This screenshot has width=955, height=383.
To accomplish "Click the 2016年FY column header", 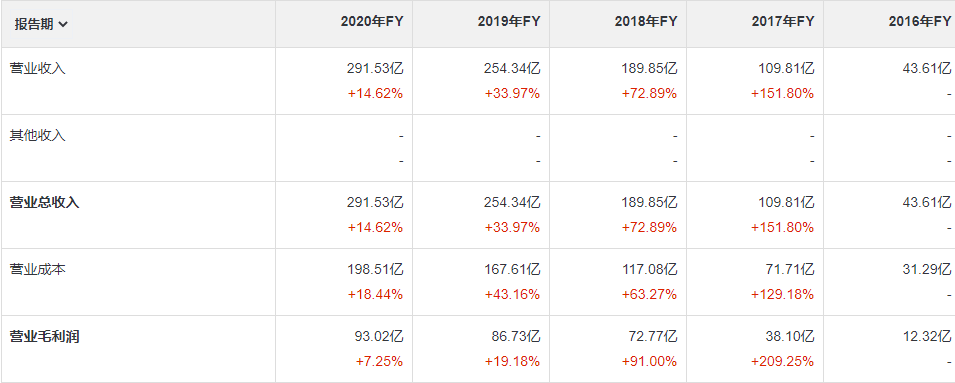I will (x=920, y=21).
